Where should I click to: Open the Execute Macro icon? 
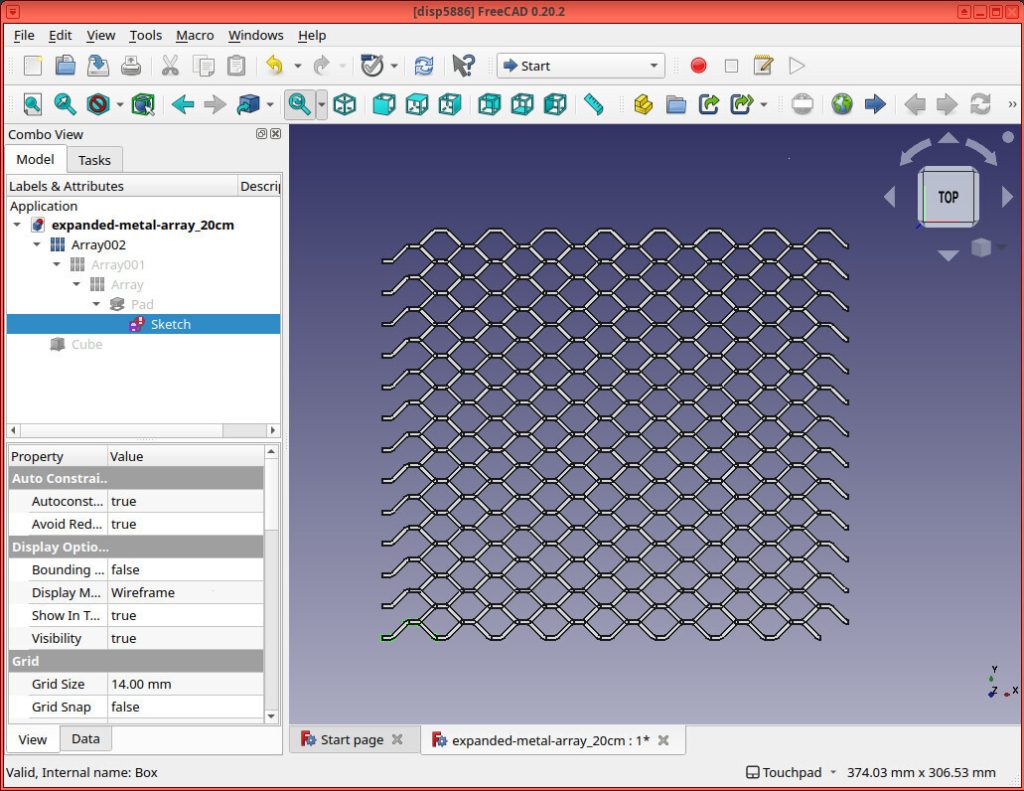click(796, 65)
